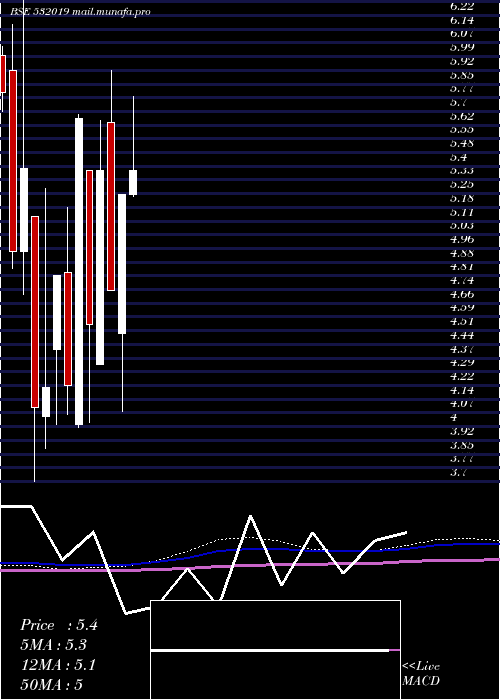Click the 6.22 price axis label
The width and height of the screenshot is (500, 700).
(x=462, y=6)
